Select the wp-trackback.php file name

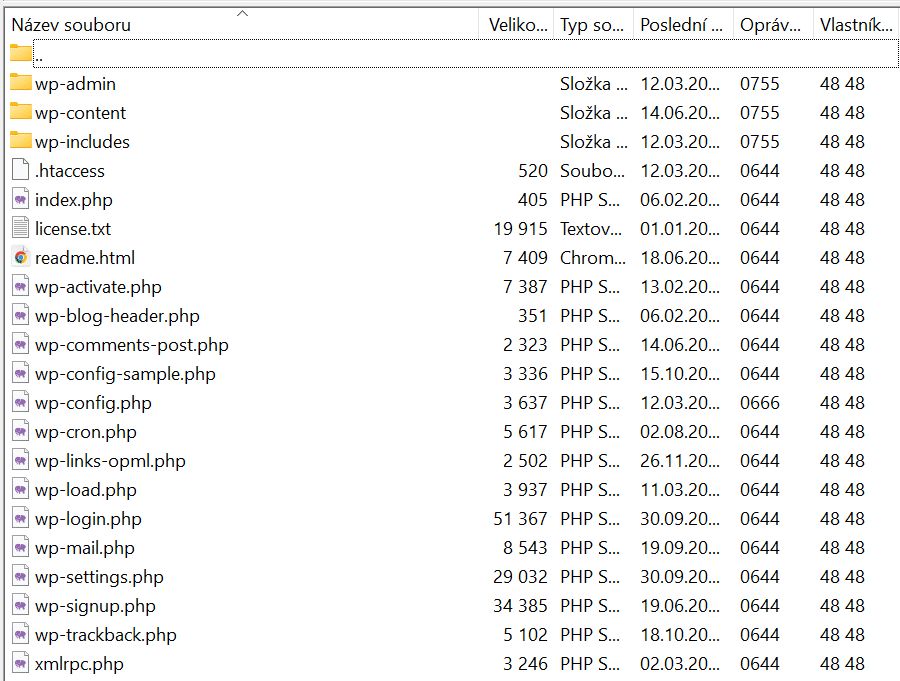[106, 635]
